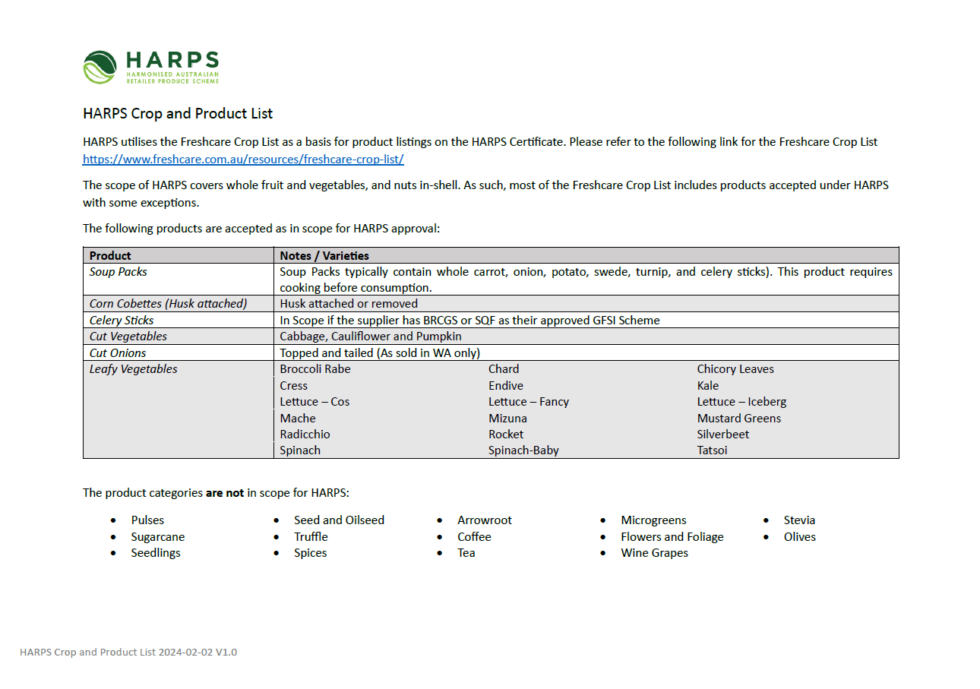Screen dimensions: 980x689
Task: Select Corn Cobettes (Husk attached) entry
Action: pos(169,303)
